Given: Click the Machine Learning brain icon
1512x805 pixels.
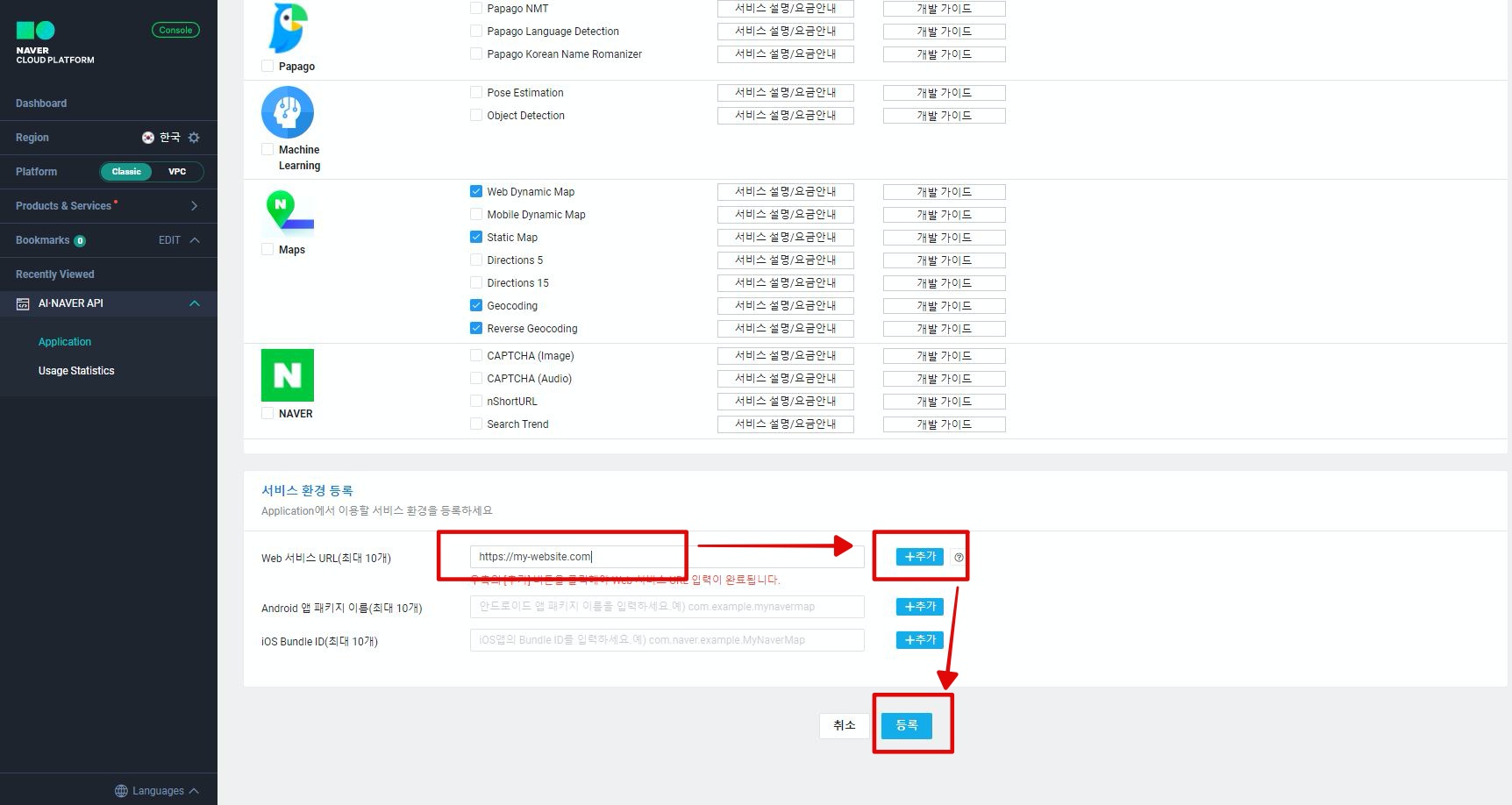Looking at the screenshot, I should (288, 112).
